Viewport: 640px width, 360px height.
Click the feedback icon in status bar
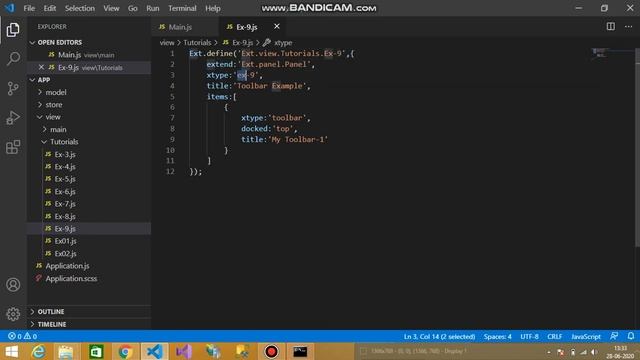pyautogui.click(x=614, y=336)
